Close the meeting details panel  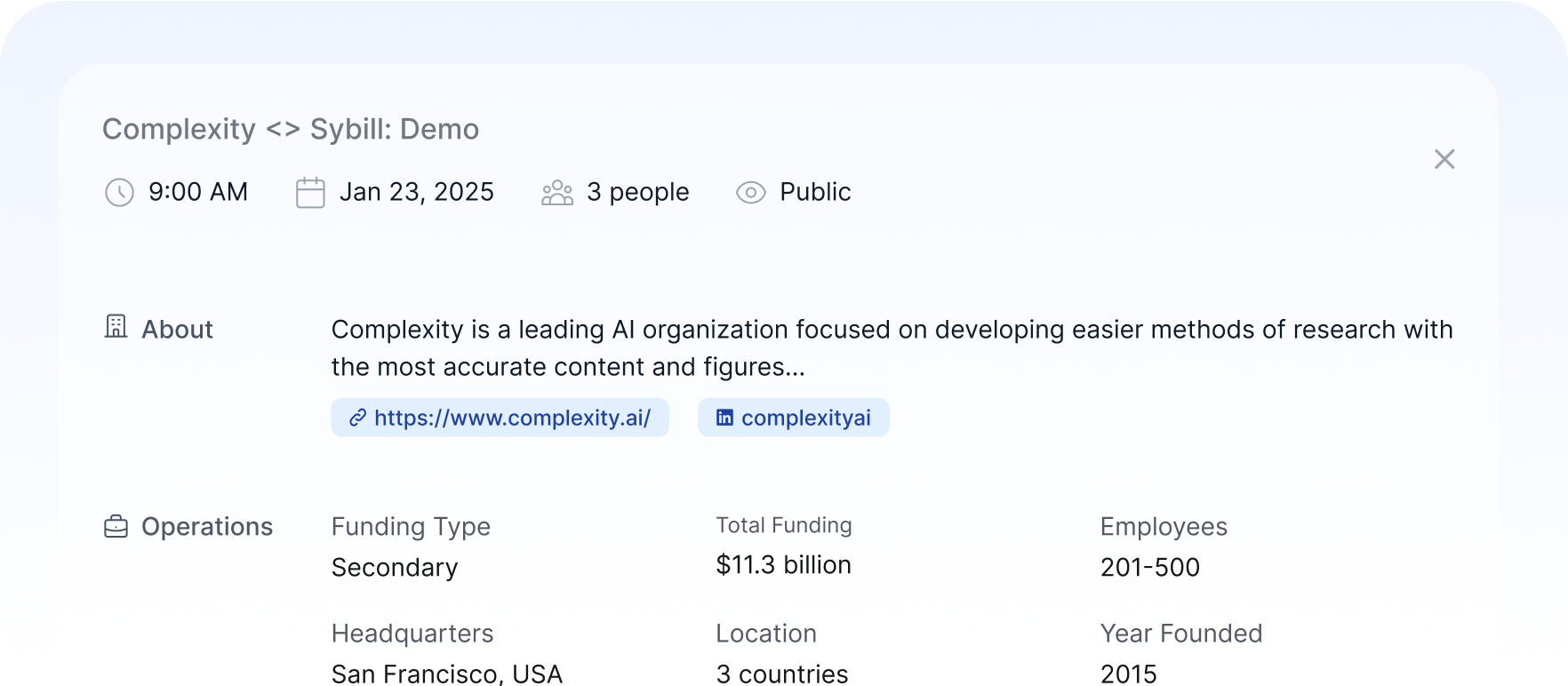[1444, 159]
